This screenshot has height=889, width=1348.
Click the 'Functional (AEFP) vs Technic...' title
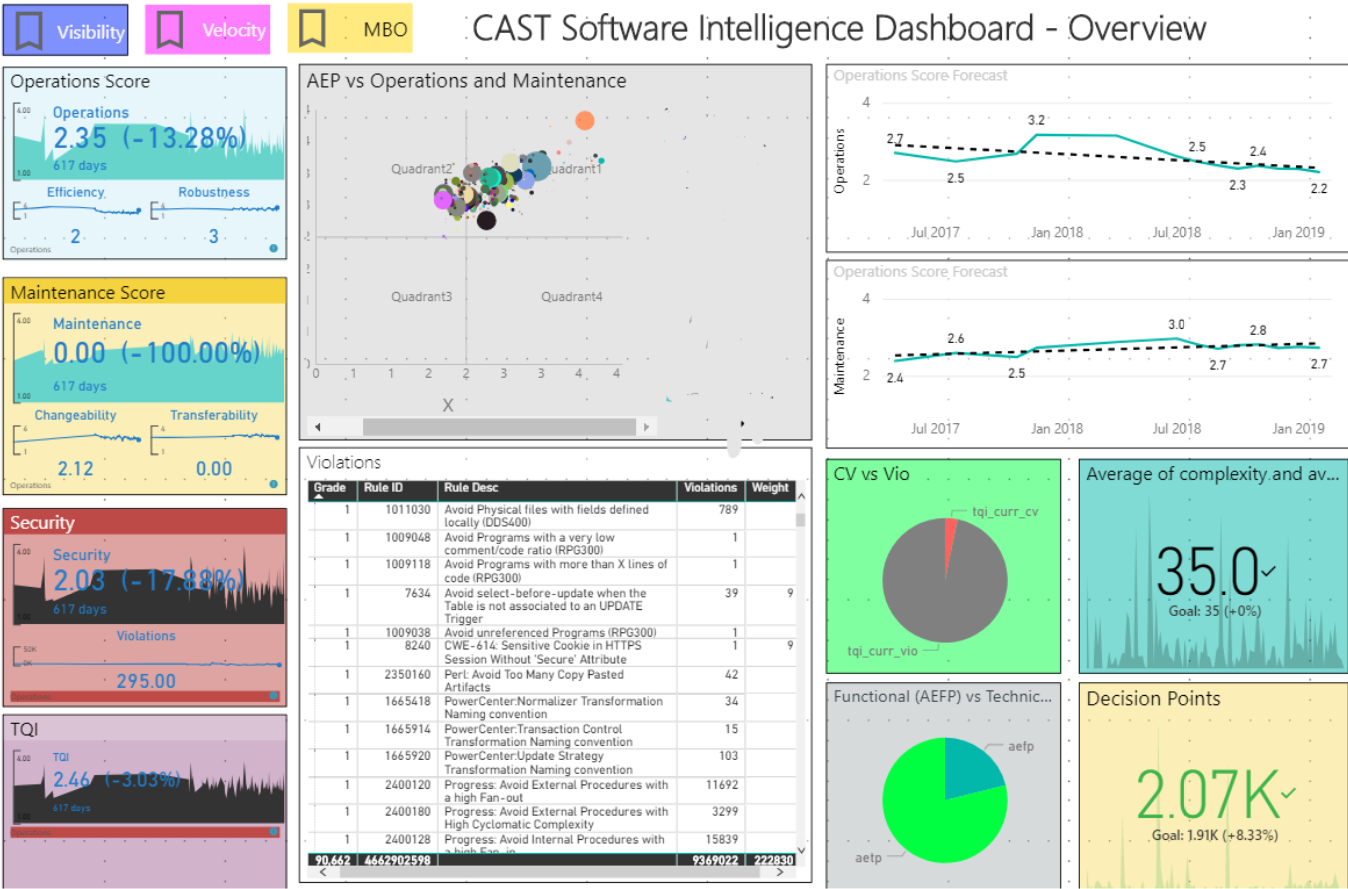[x=945, y=696]
